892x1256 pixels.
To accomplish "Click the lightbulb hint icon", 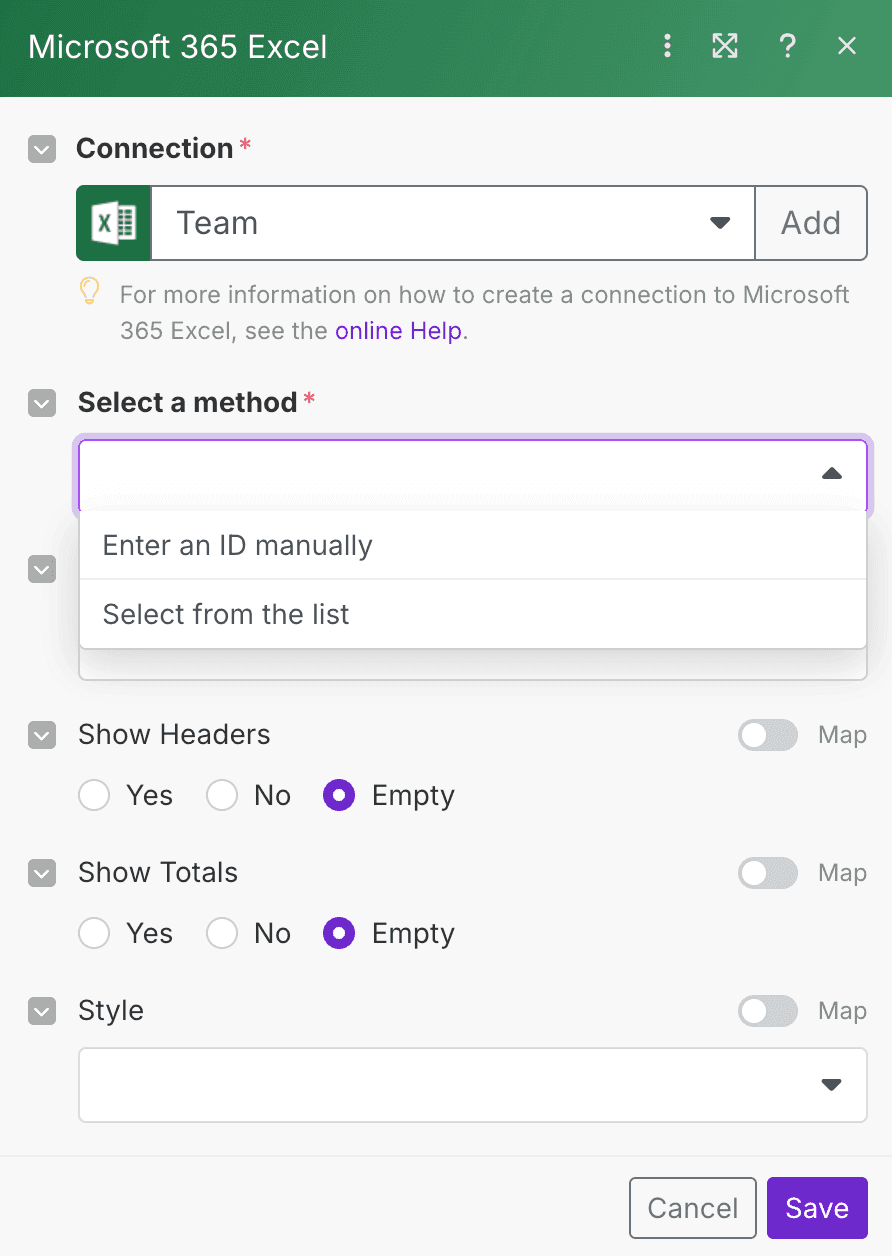I will pyautogui.click(x=90, y=291).
